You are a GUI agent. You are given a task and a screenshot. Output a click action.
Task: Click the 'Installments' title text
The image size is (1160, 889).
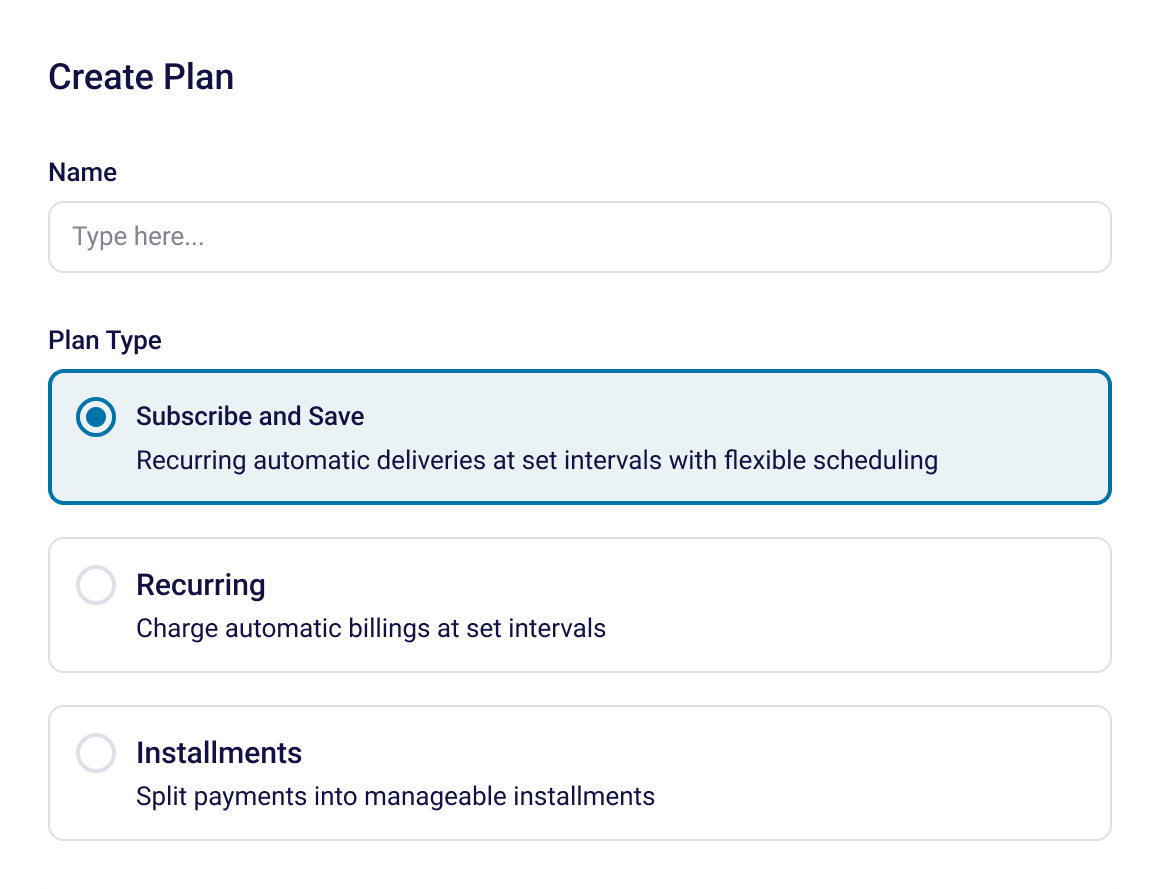pyautogui.click(x=219, y=754)
